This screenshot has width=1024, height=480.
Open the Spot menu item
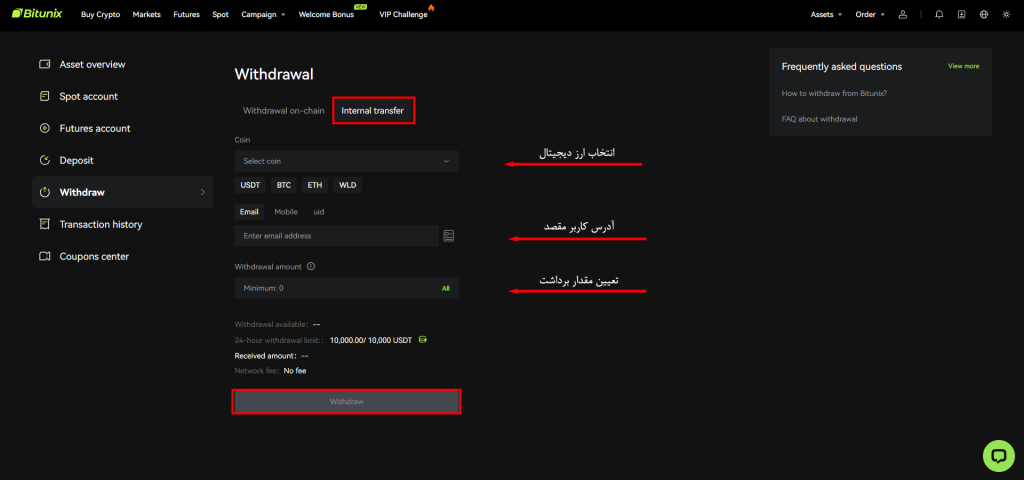point(221,14)
